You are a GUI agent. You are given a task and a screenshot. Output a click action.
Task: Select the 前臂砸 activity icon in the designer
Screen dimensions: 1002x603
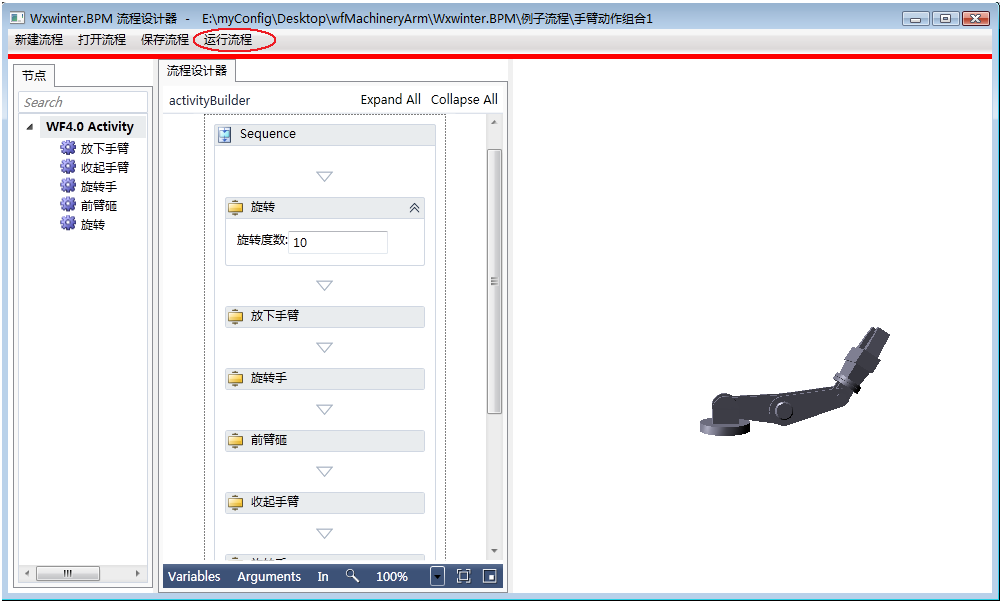[x=236, y=440]
